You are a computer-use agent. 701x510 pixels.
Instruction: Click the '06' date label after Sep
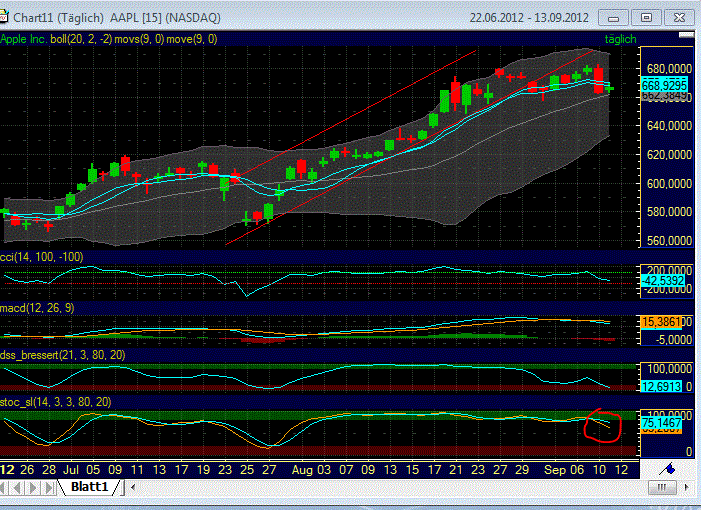point(577,470)
